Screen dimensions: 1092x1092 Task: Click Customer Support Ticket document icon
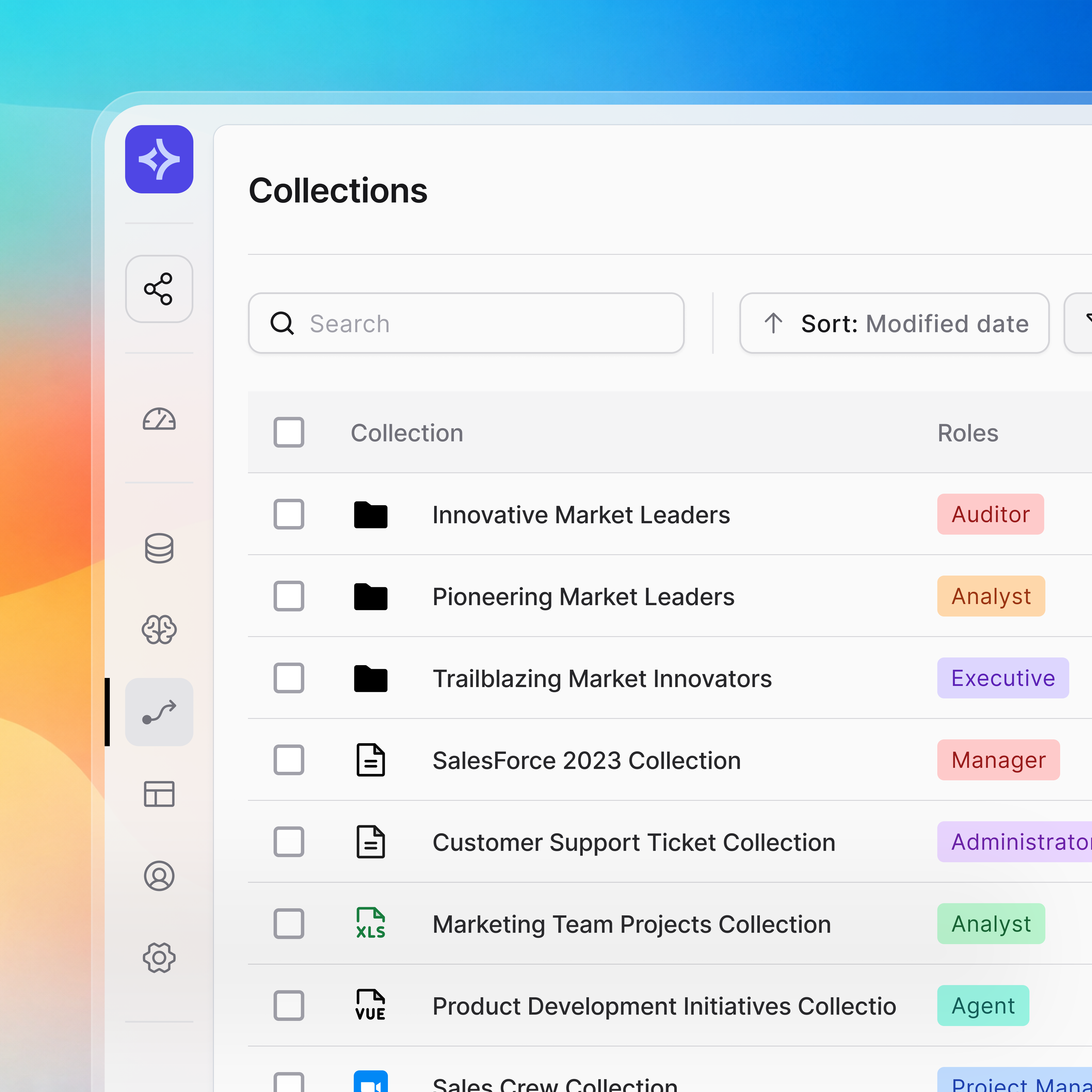[371, 842]
